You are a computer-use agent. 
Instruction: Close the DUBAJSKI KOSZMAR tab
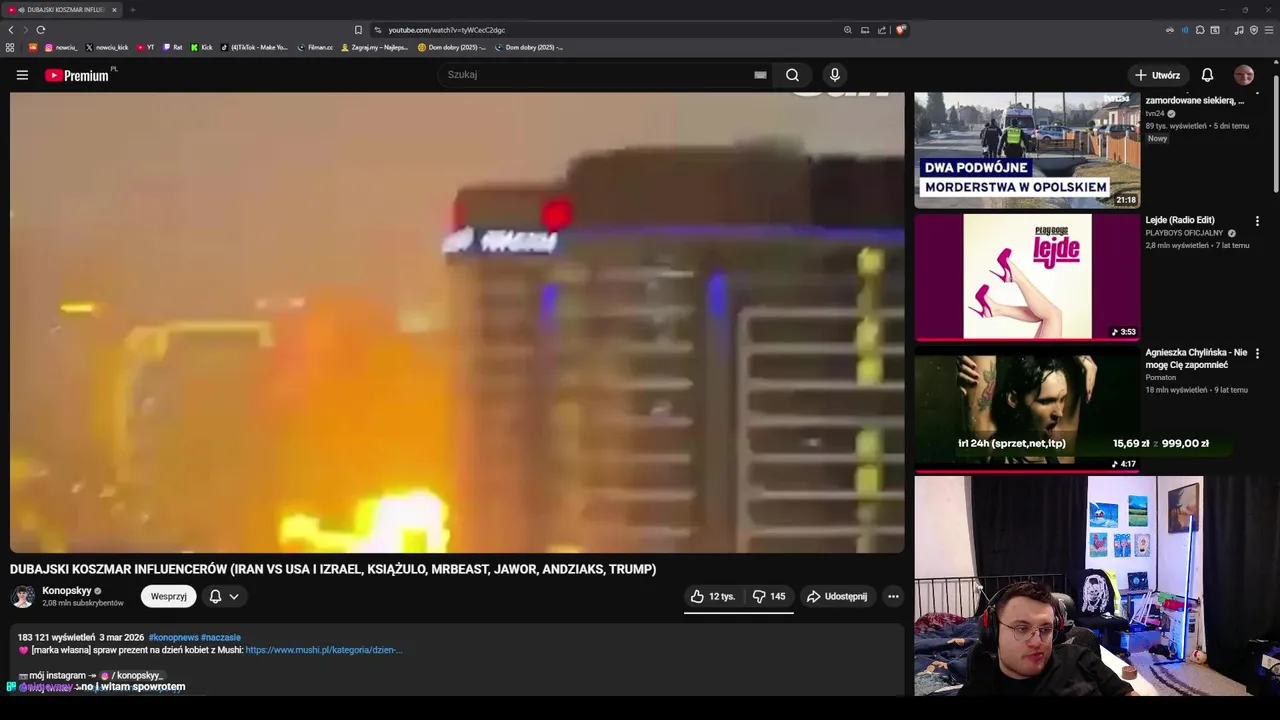coord(114,10)
